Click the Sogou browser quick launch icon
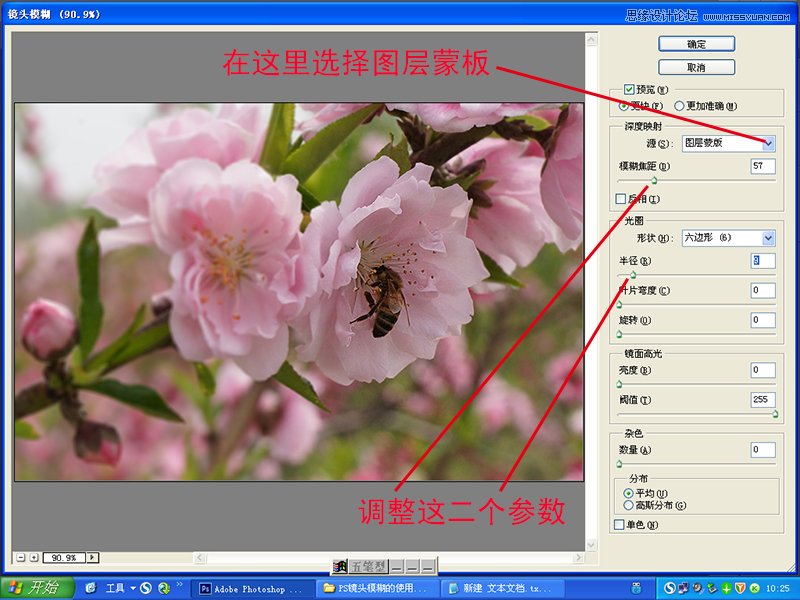The image size is (800, 600). coord(146,588)
